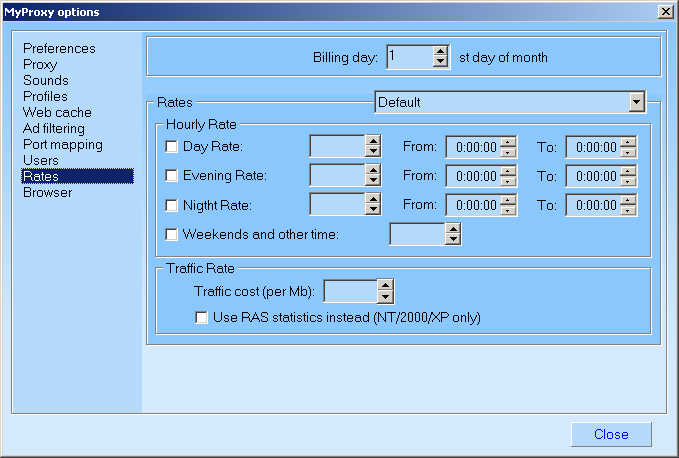Increase the Evening Rate amount
Image resolution: width=679 pixels, height=458 pixels.
[x=372, y=170]
